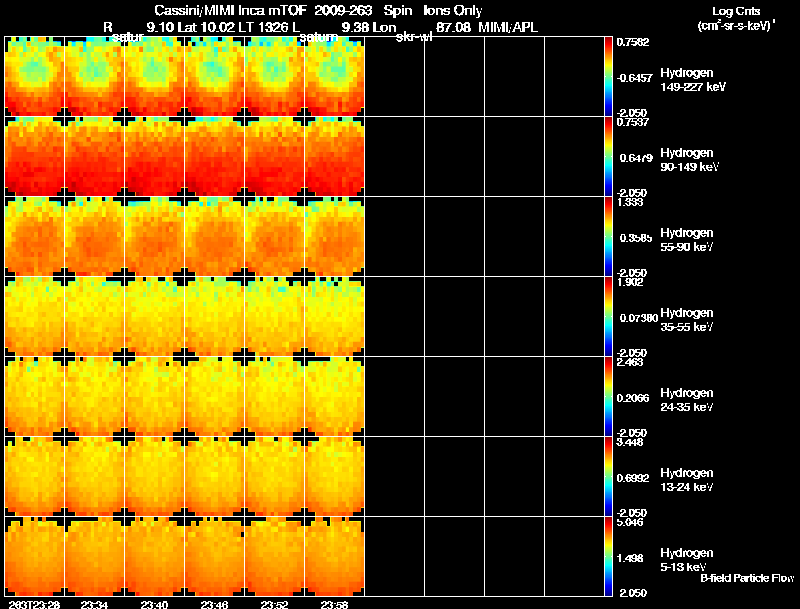The image size is (800, 609).
Task: Click the 'Cassini/MIMI Inca mTOF' title text
Action: [x=230, y=11]
